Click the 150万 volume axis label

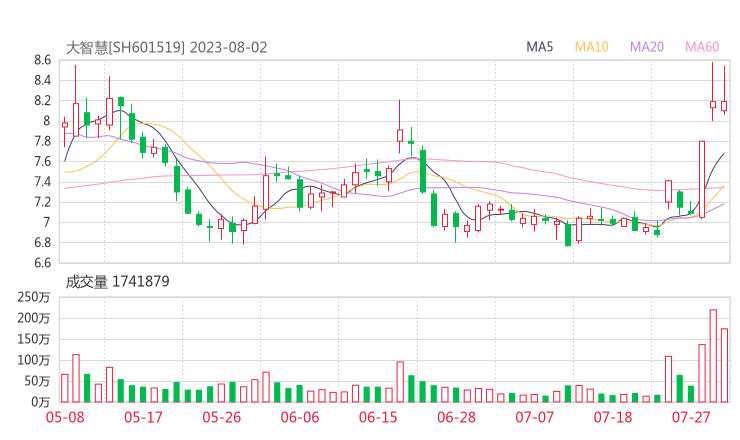[34, 339]
